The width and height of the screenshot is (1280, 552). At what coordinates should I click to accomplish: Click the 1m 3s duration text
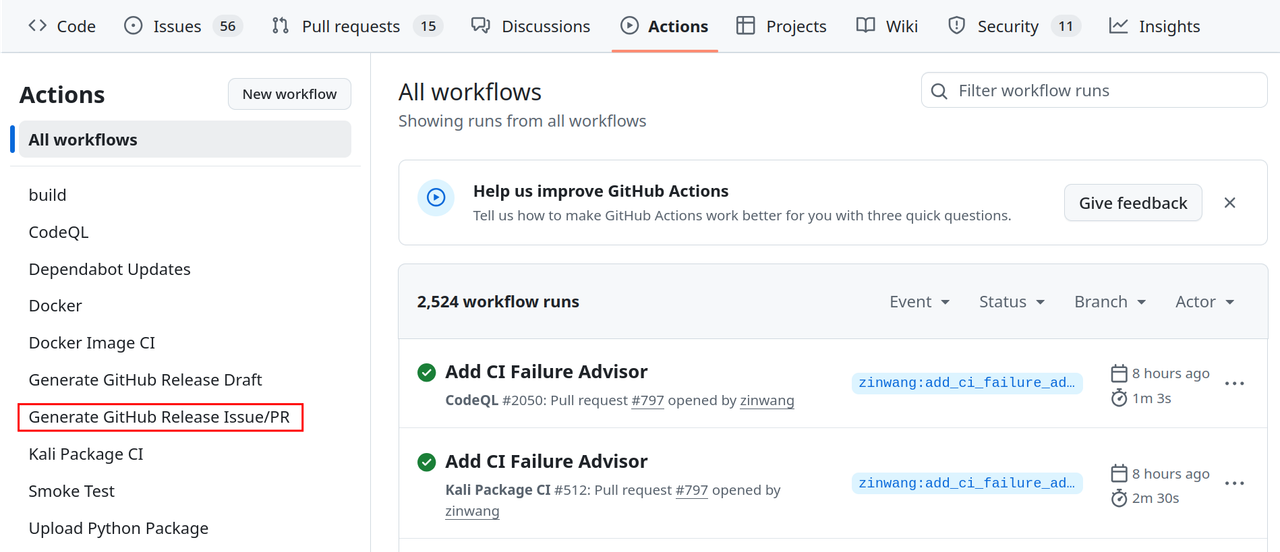[1152, 398]
